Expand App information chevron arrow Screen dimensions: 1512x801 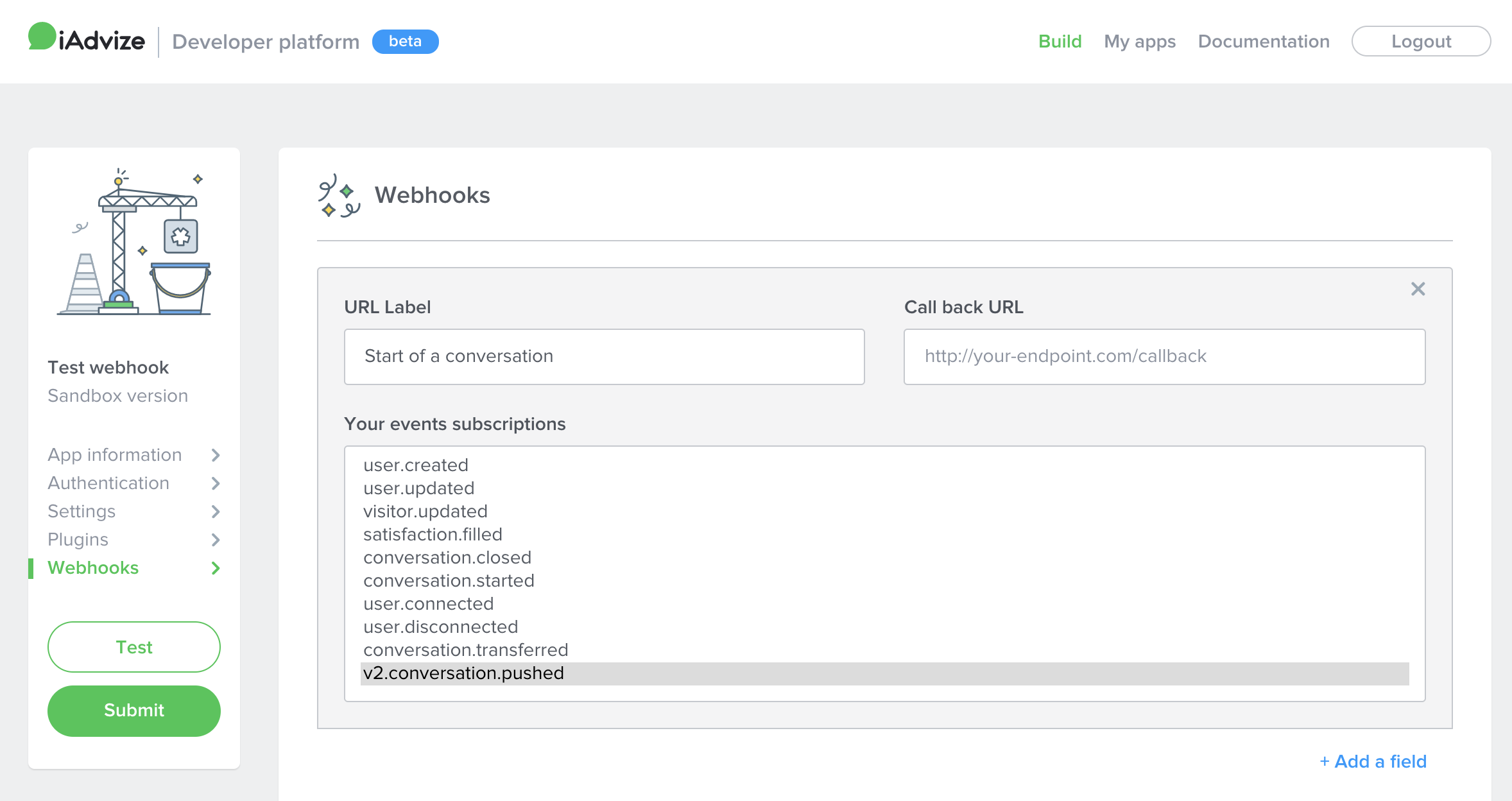(216, 455)
